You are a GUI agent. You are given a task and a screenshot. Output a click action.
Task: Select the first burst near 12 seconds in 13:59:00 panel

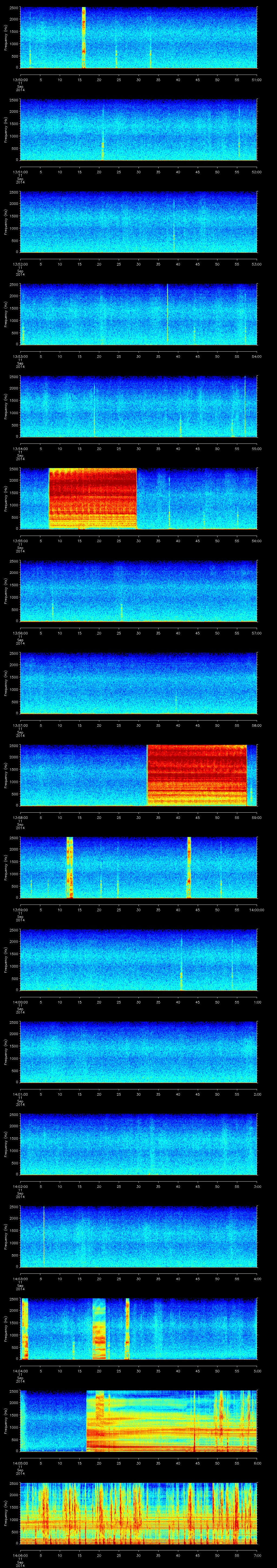pyautogui.click(x=70, y=868)
